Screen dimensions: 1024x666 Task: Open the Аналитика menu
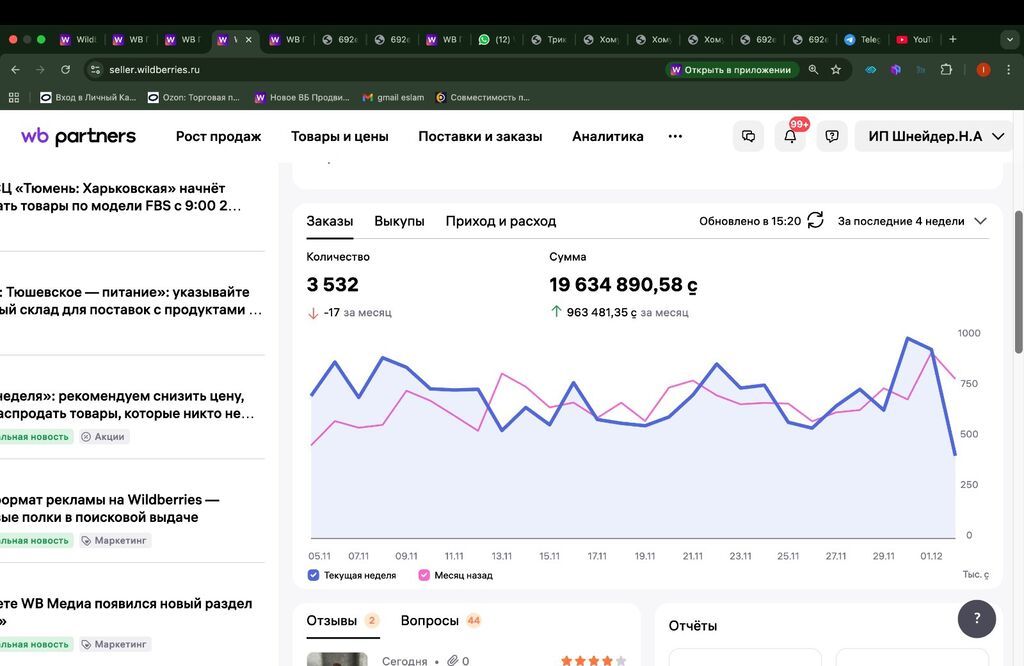tap(607, 136)
